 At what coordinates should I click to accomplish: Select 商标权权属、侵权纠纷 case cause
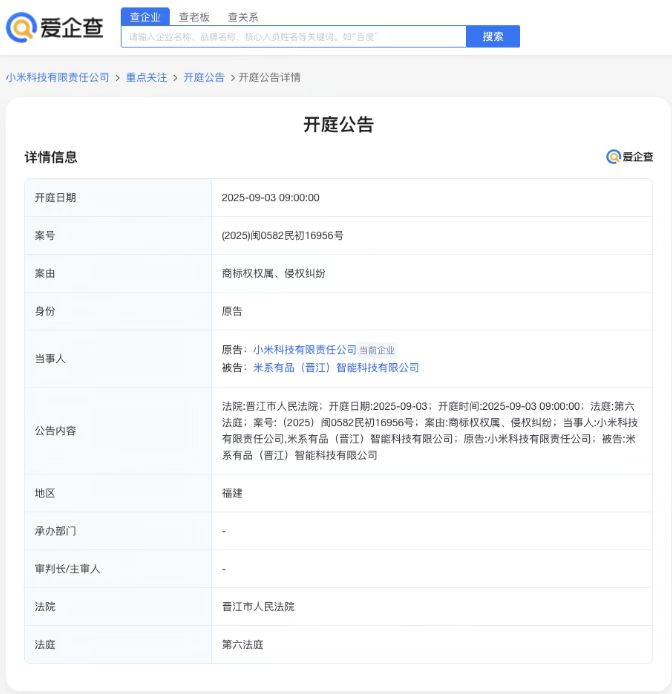[x=274, y=274]
